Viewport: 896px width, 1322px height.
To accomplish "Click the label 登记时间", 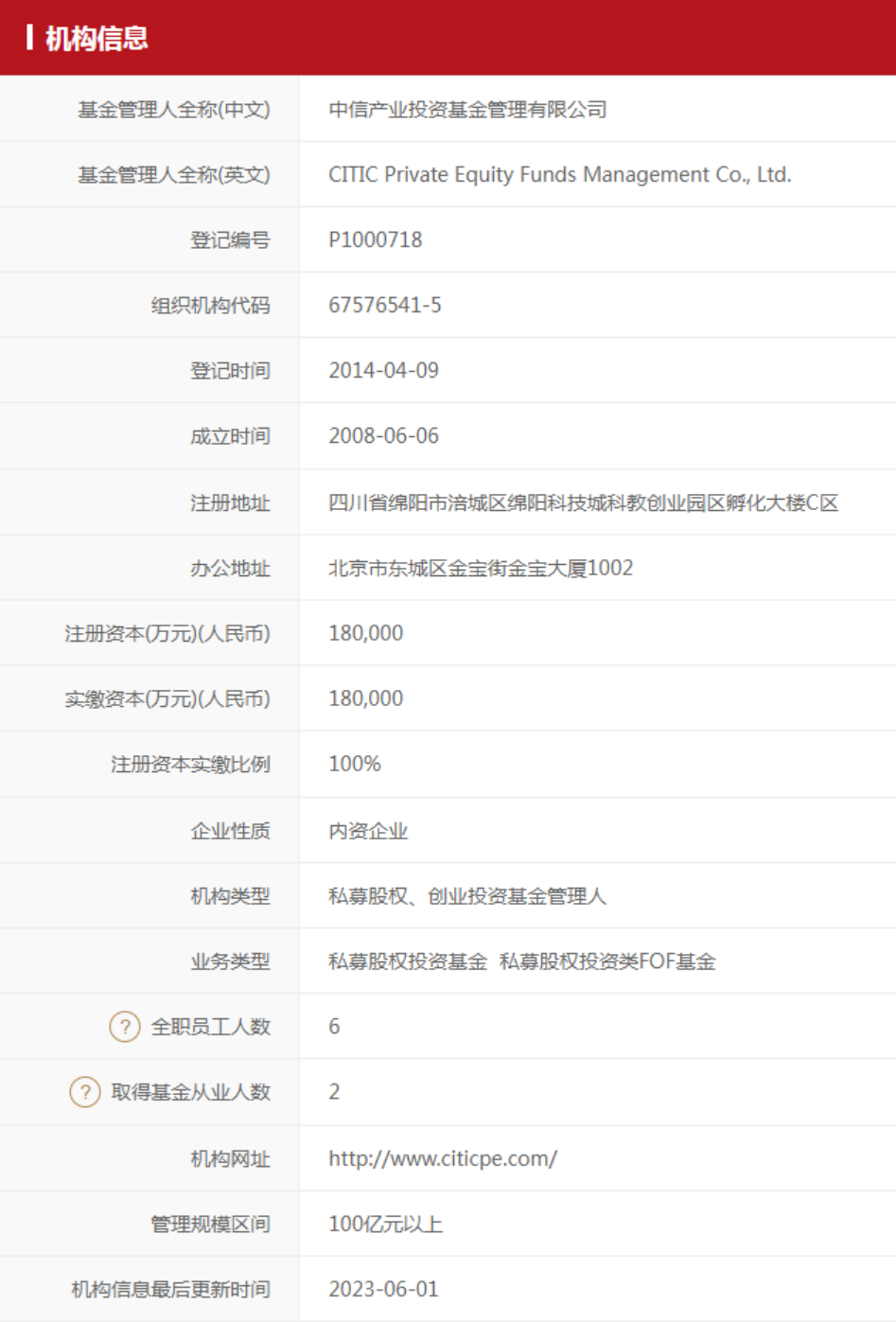I will [231, 371].
